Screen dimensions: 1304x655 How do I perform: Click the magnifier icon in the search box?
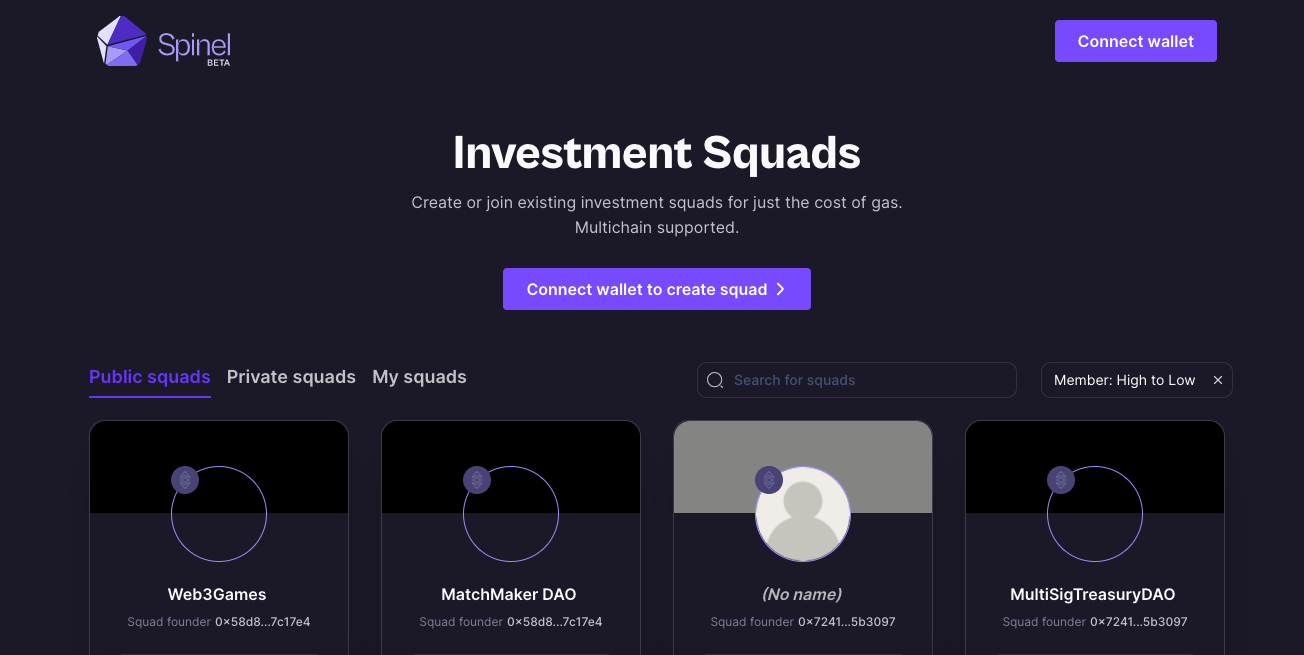click(x=715, y=380)
